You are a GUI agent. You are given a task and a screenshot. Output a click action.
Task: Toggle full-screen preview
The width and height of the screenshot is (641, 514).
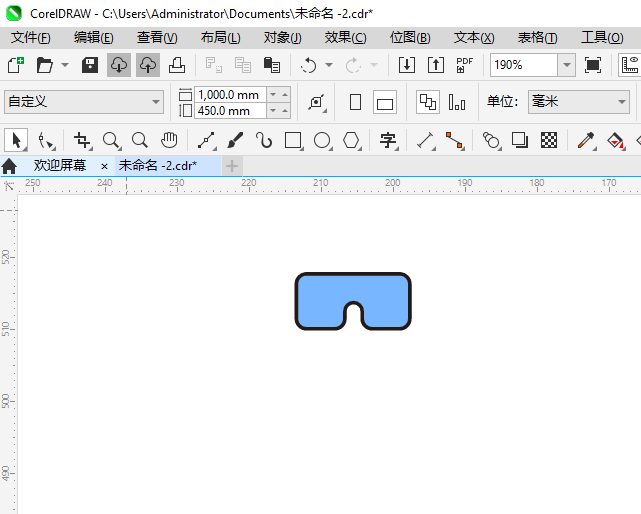593,65
